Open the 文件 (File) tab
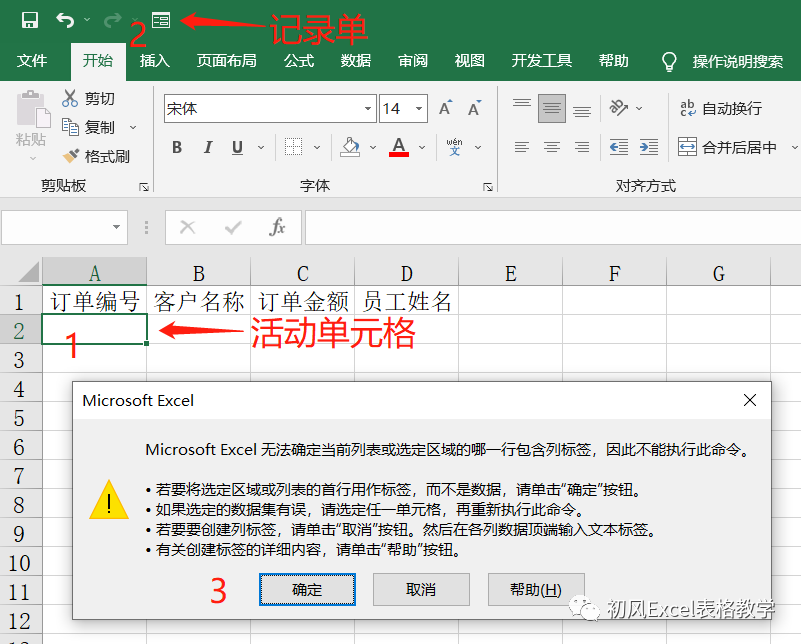801x644 pixels. coord(32,61)
